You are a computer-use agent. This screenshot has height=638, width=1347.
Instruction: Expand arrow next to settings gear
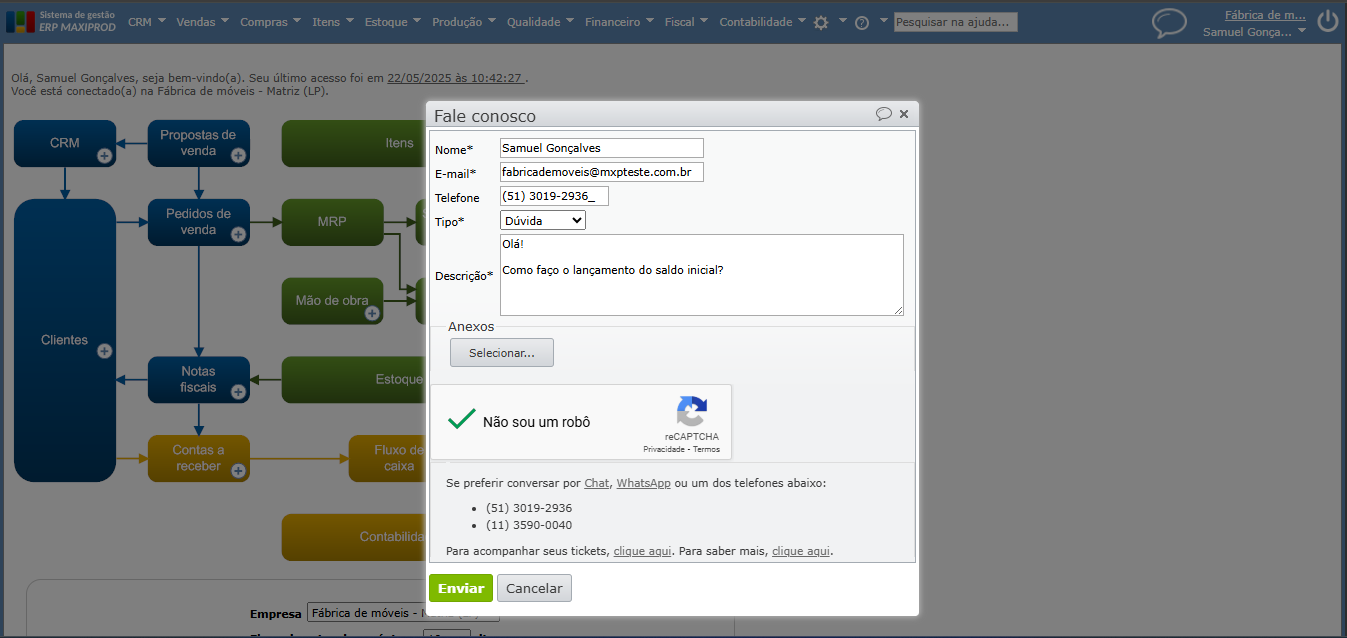[x=842, y=21]
